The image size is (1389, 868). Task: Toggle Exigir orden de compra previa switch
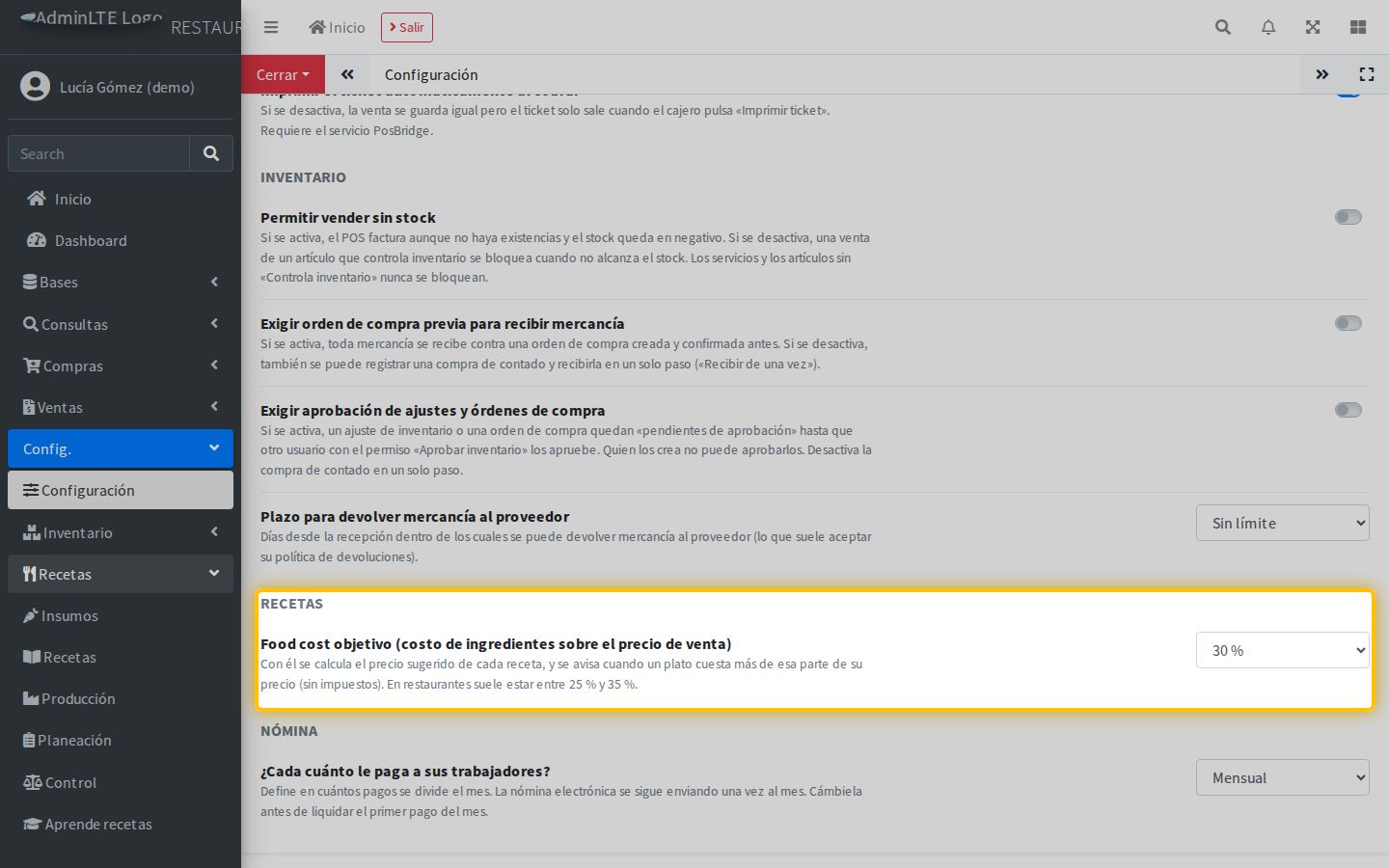1348,323
